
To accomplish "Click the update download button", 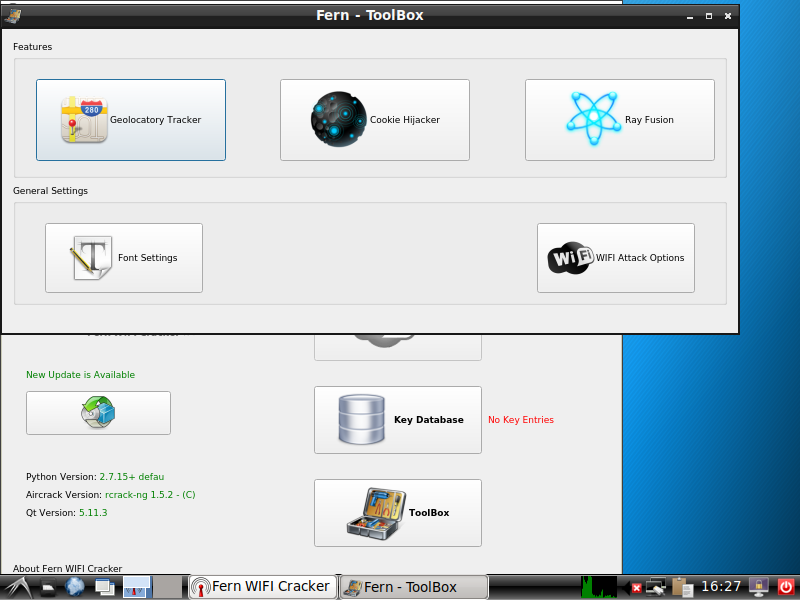I will (98, 413).
